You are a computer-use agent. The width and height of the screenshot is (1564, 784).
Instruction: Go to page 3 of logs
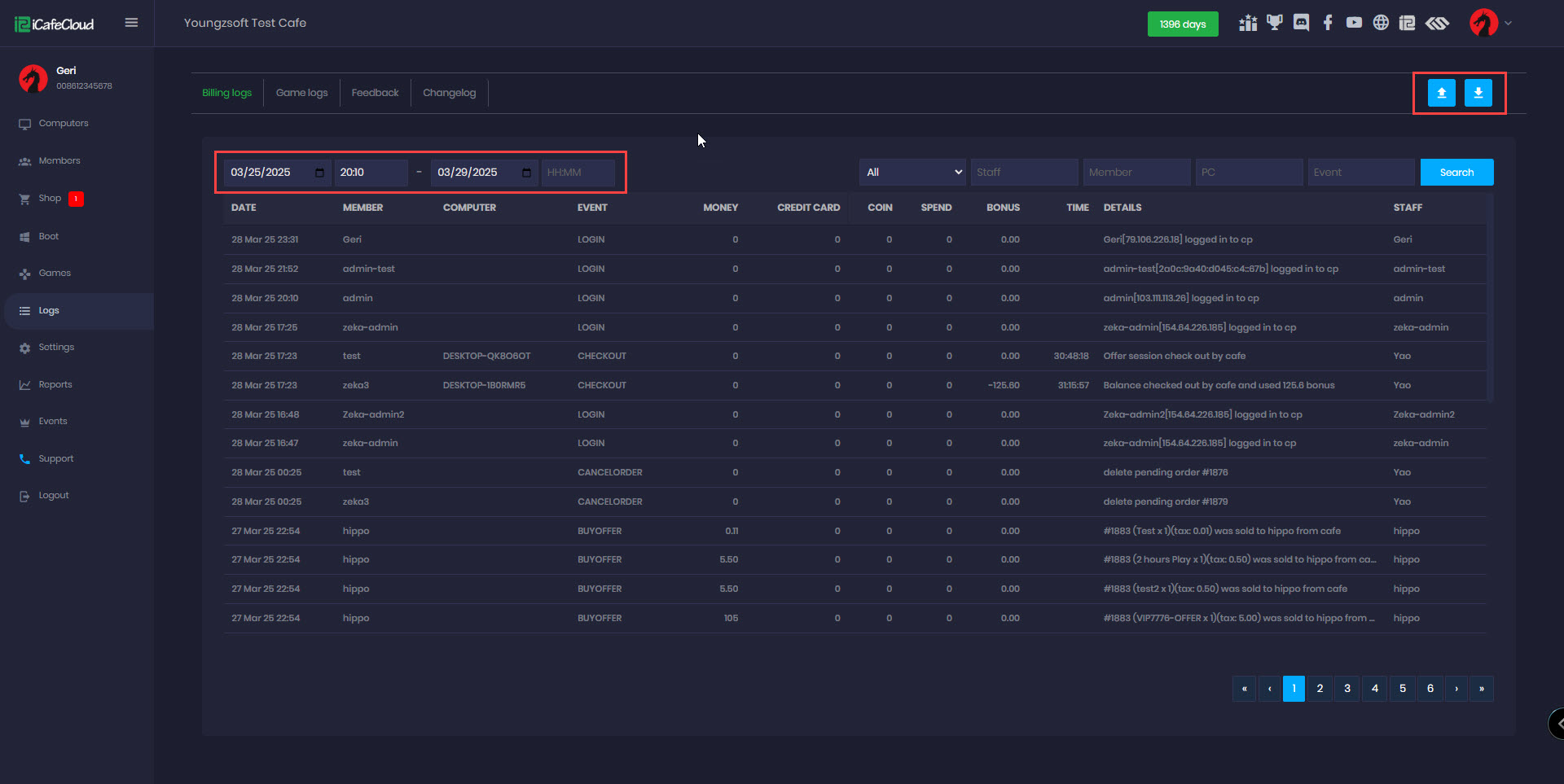pos(1347,689)
